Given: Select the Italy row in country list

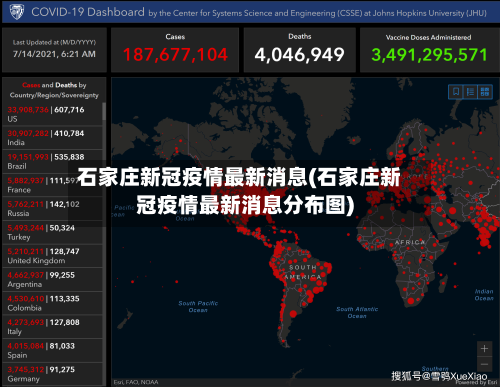Looking at the screenshot, I should pyautogui.click(x=52, y=327).
